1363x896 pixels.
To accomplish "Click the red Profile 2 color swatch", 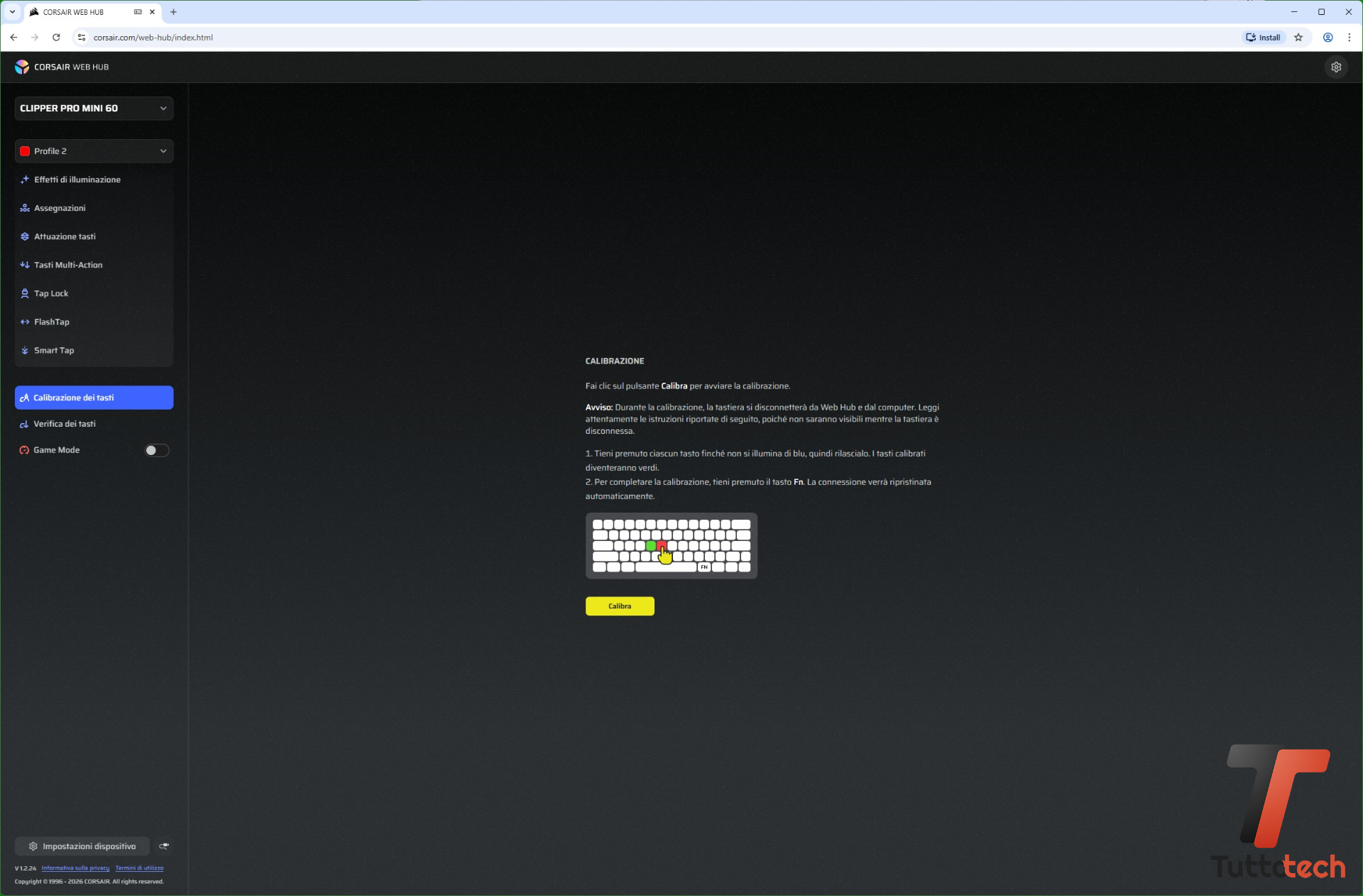I will coord(25,151).
